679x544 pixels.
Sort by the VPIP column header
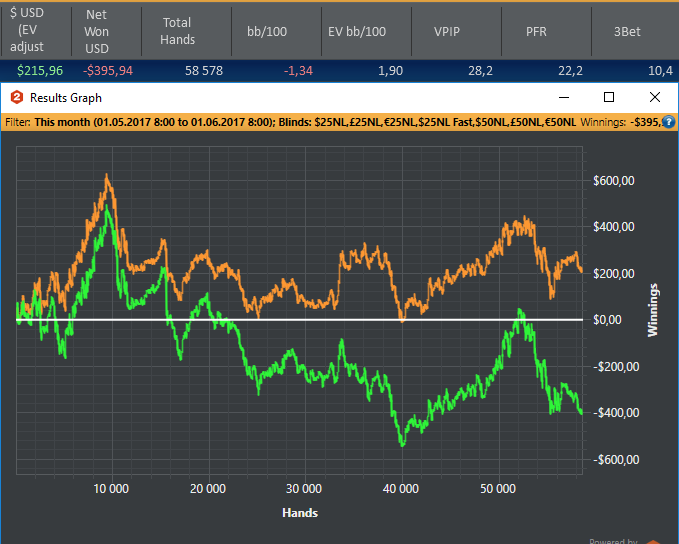[456, 31]
